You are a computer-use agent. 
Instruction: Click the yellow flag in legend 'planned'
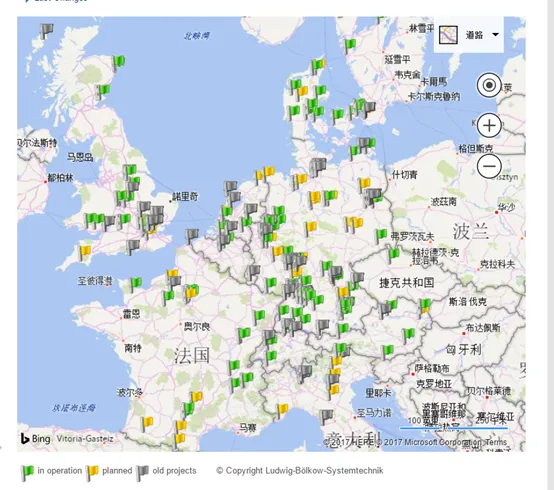coord(92,473)
